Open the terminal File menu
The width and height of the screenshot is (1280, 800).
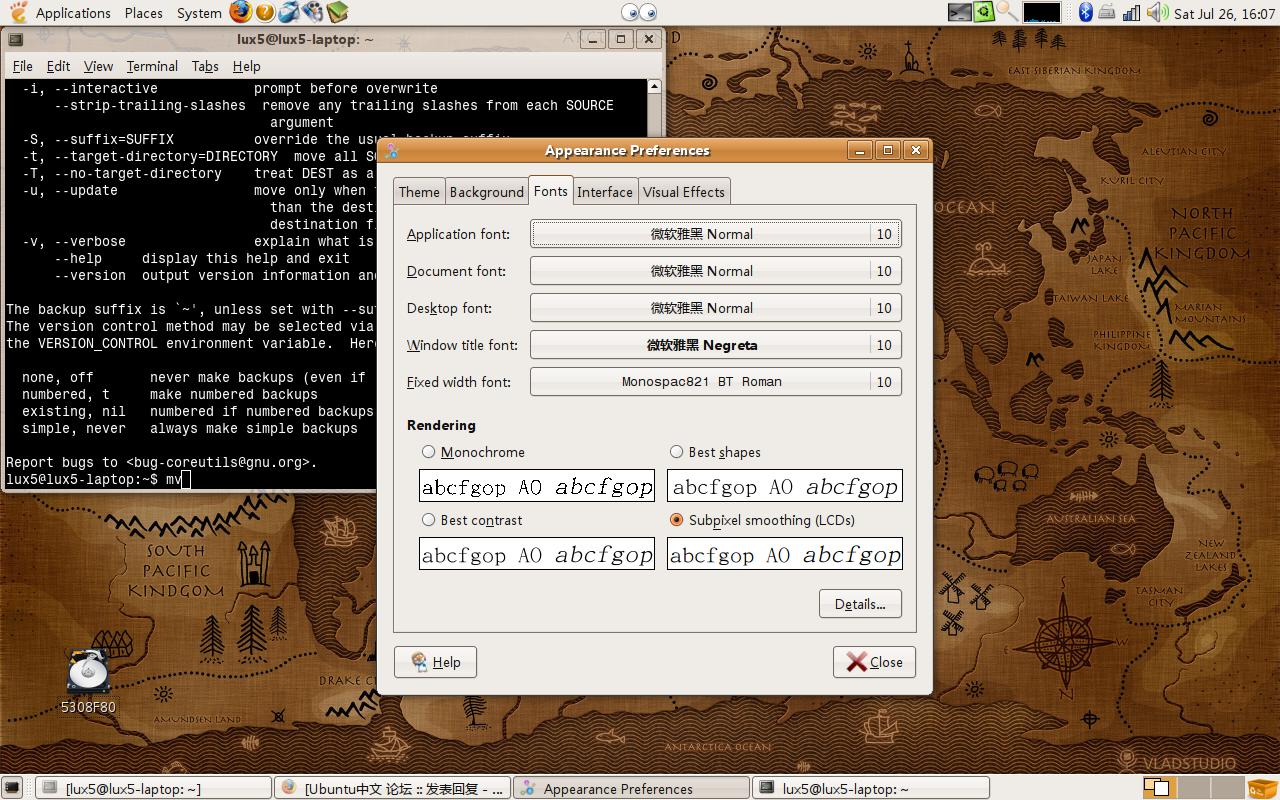click(23, 66)
